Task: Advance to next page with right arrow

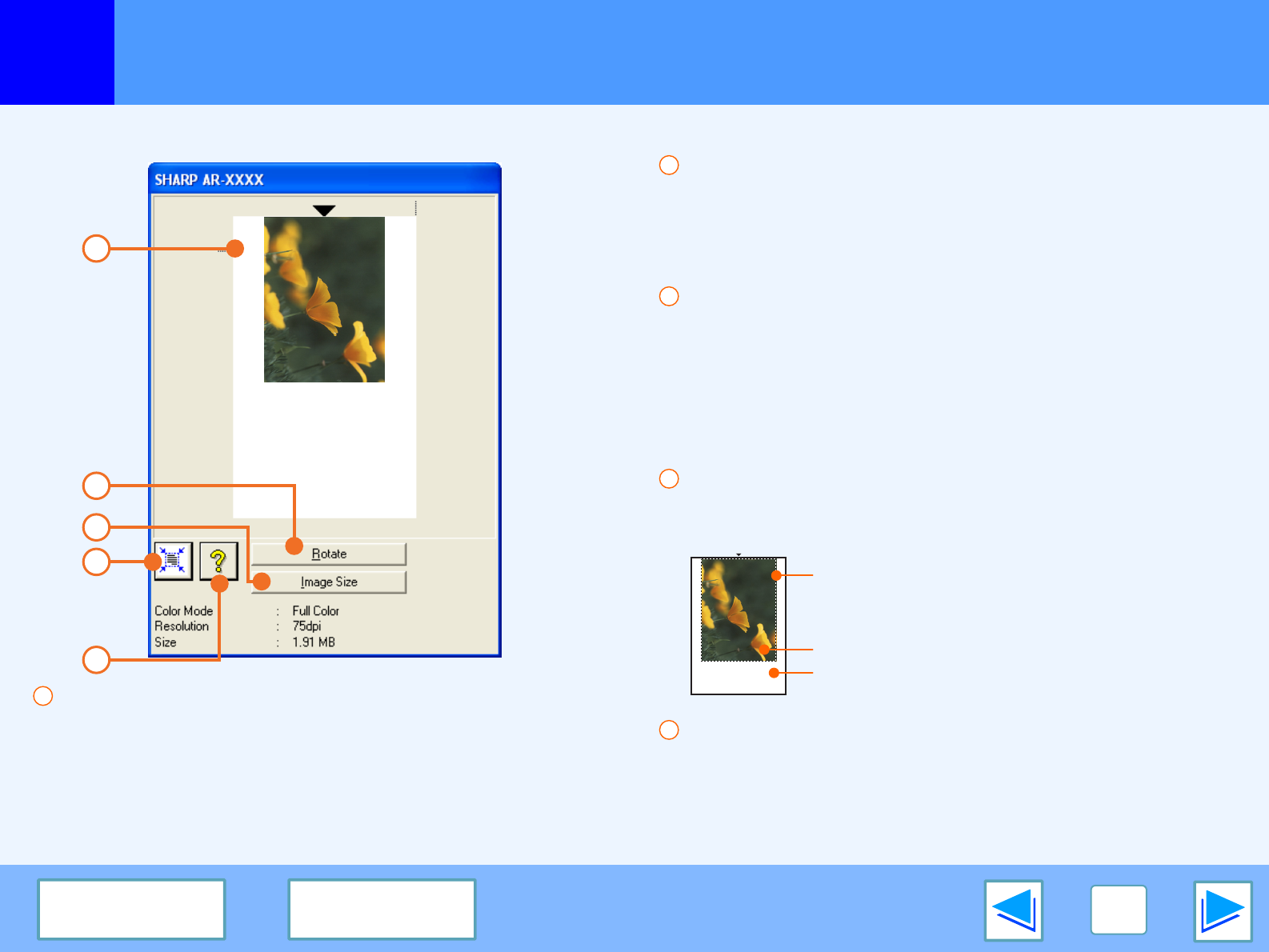Action: [1223, 910]
